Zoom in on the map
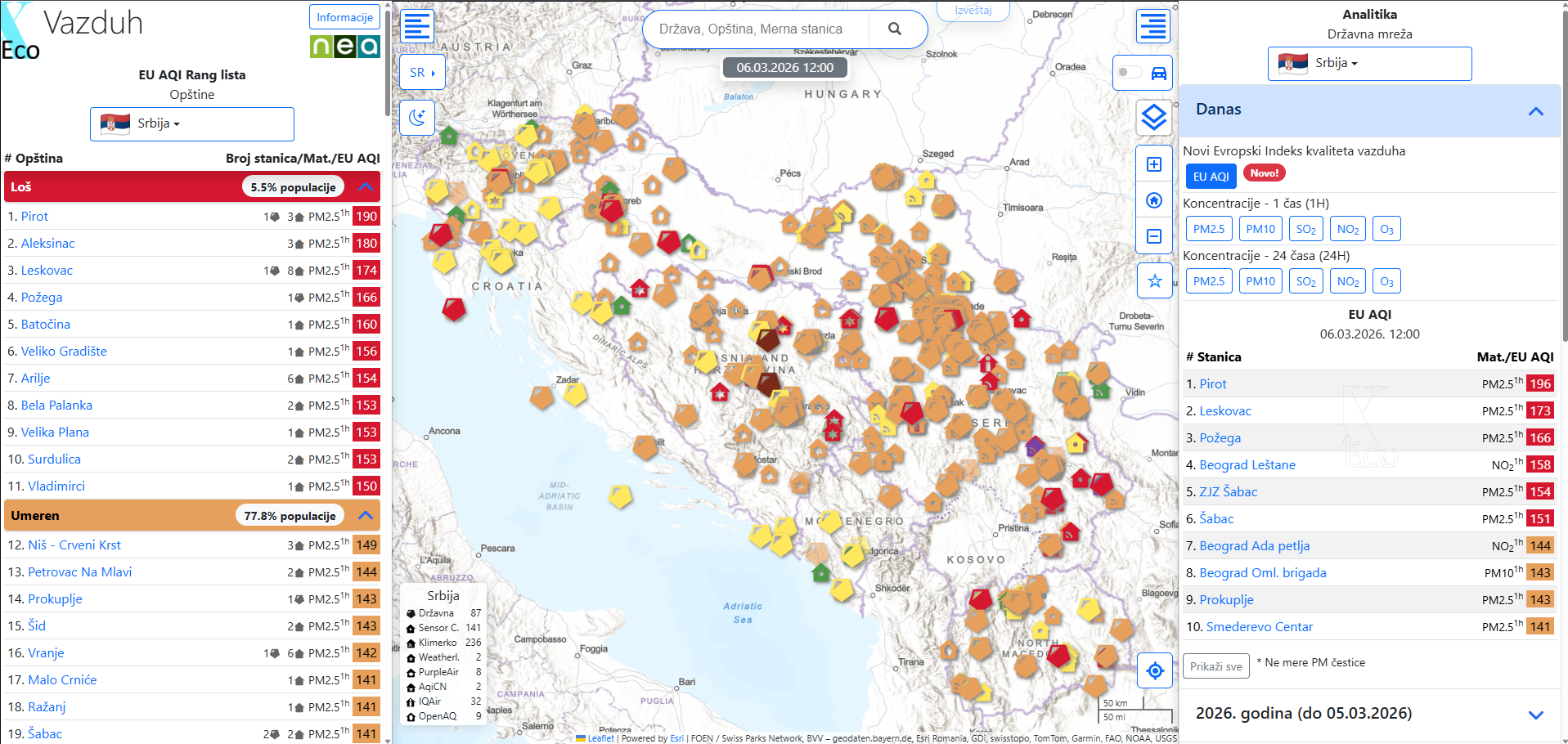Screen dimensions: 1568x744 point(1154,165)
